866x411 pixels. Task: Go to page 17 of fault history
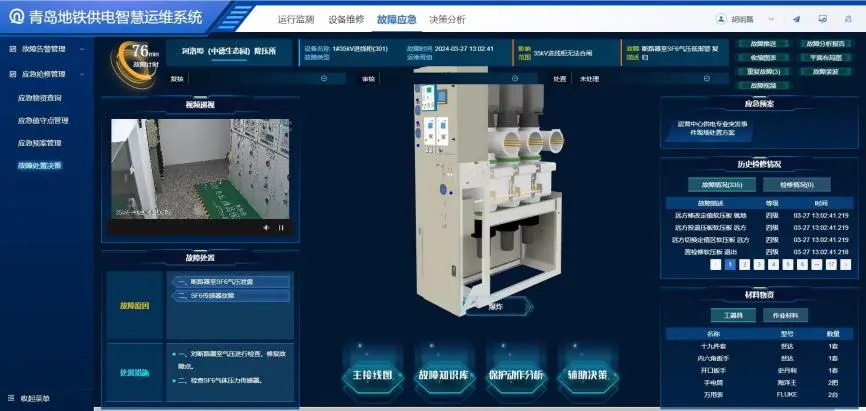coord(831,265)
